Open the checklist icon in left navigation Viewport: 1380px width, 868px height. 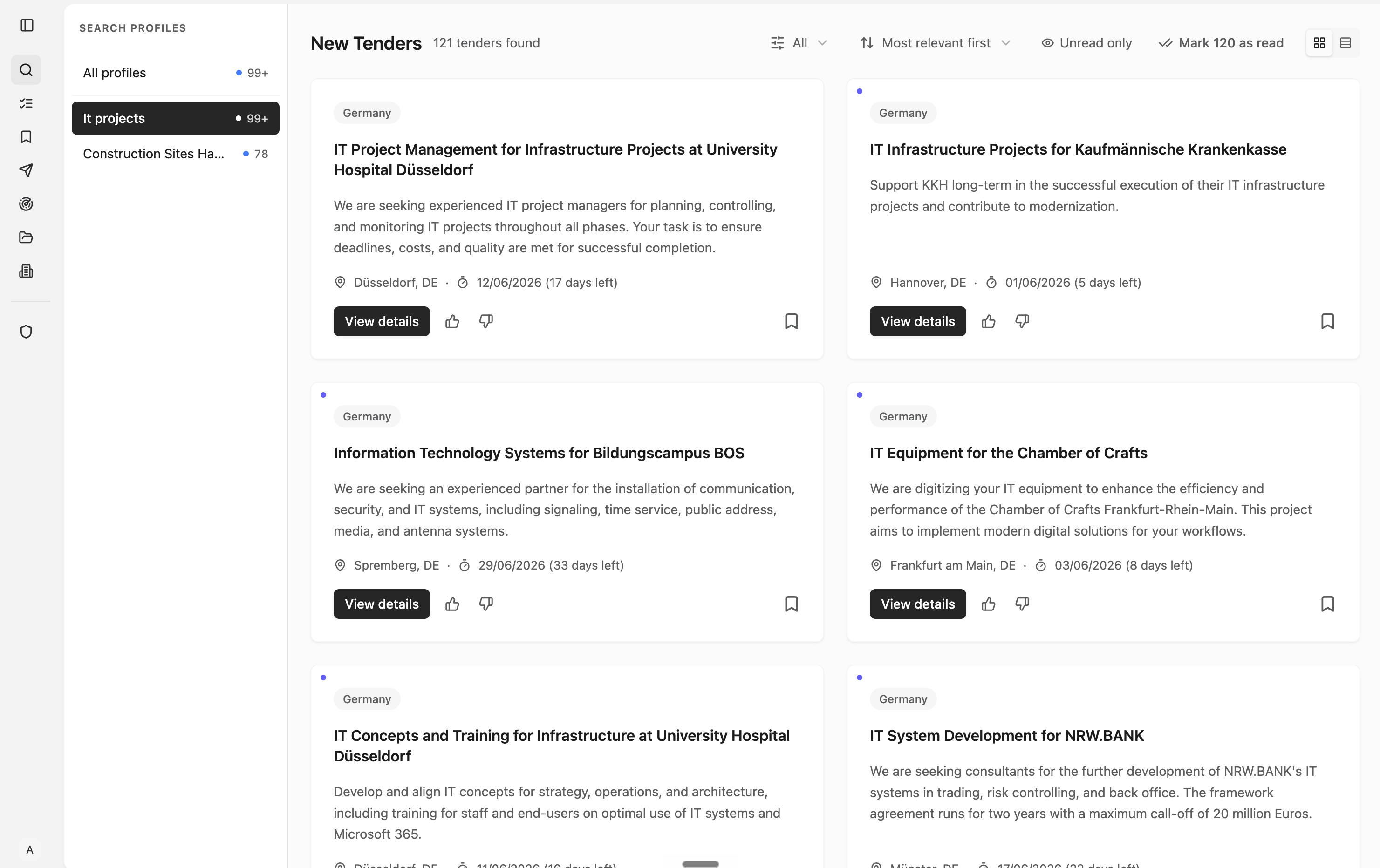pyautogui.click(x=27, y=104)
